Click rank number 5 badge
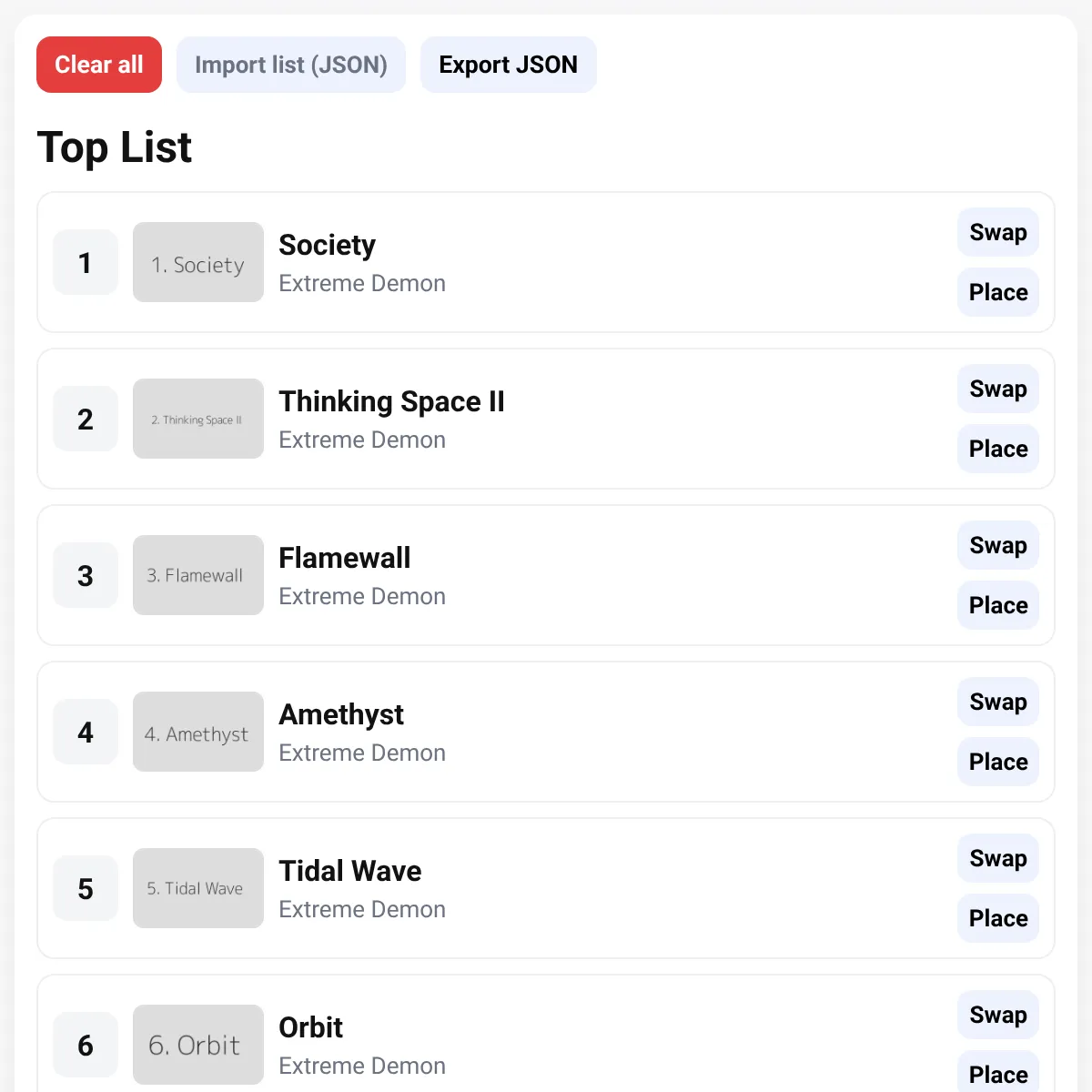This screenshot has width=1092, height=1092. tap(86, 888)
